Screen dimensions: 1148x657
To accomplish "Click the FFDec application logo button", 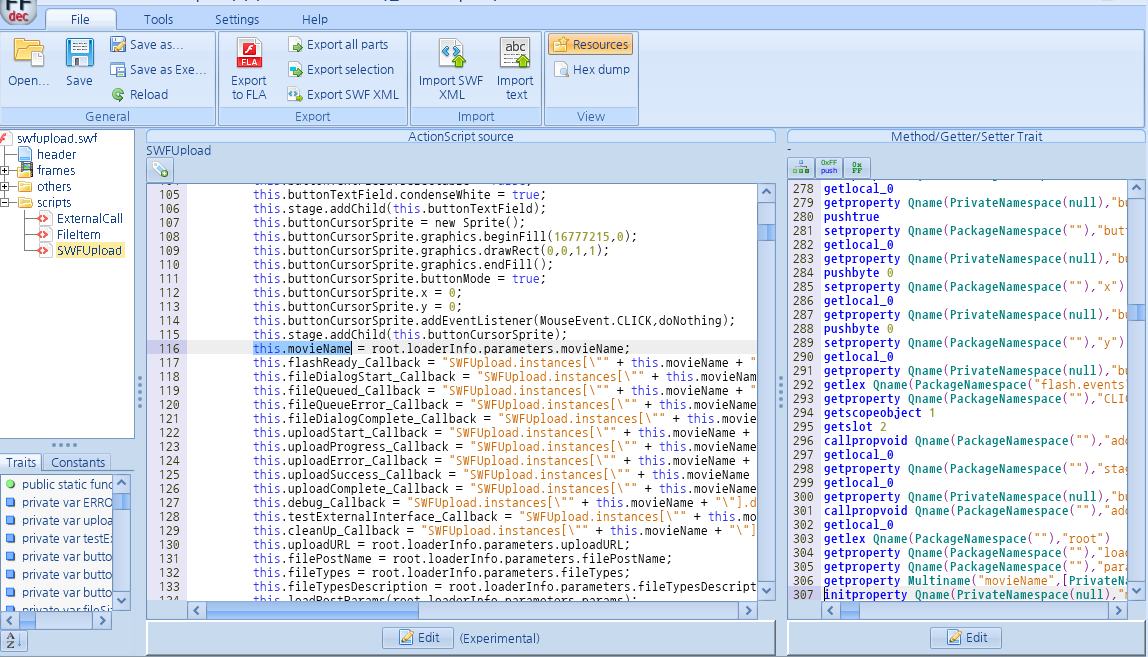I will (18, 10).
